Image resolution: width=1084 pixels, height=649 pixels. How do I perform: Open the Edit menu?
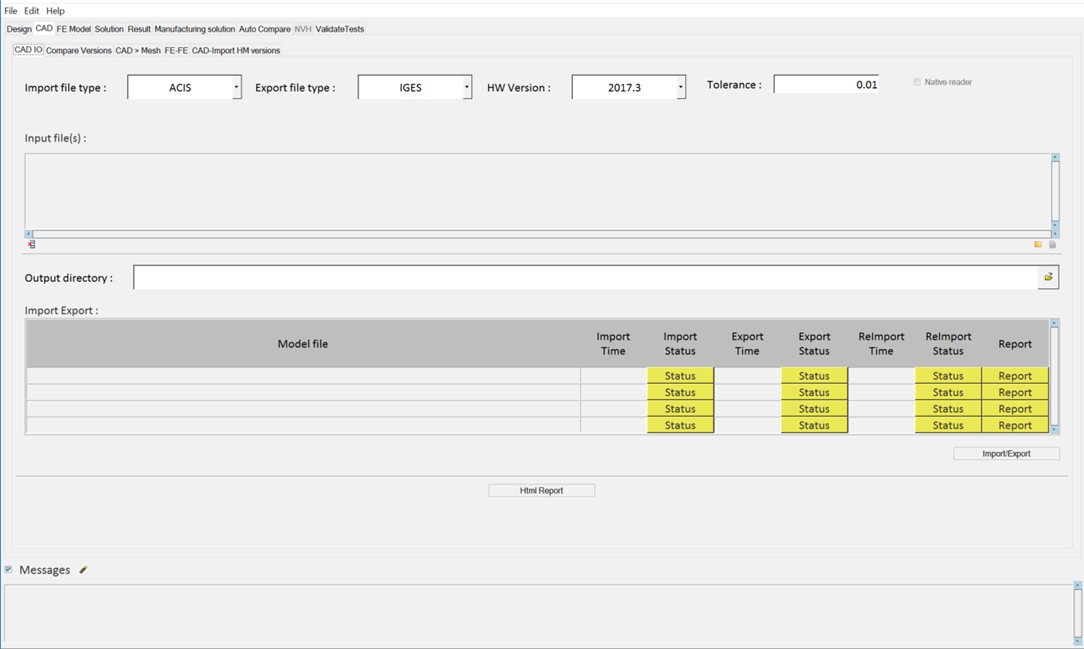[32, 11]
